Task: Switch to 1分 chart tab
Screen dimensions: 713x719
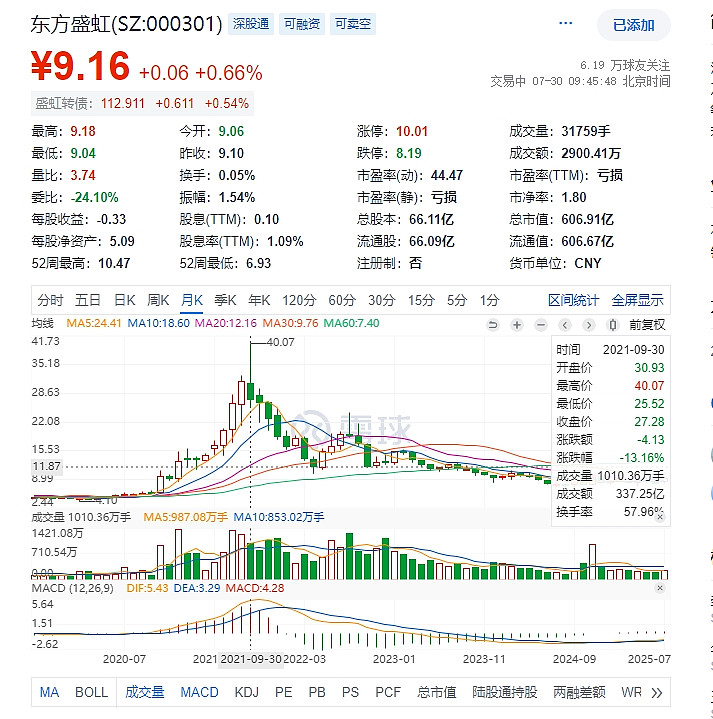Action: pos(490,300)
